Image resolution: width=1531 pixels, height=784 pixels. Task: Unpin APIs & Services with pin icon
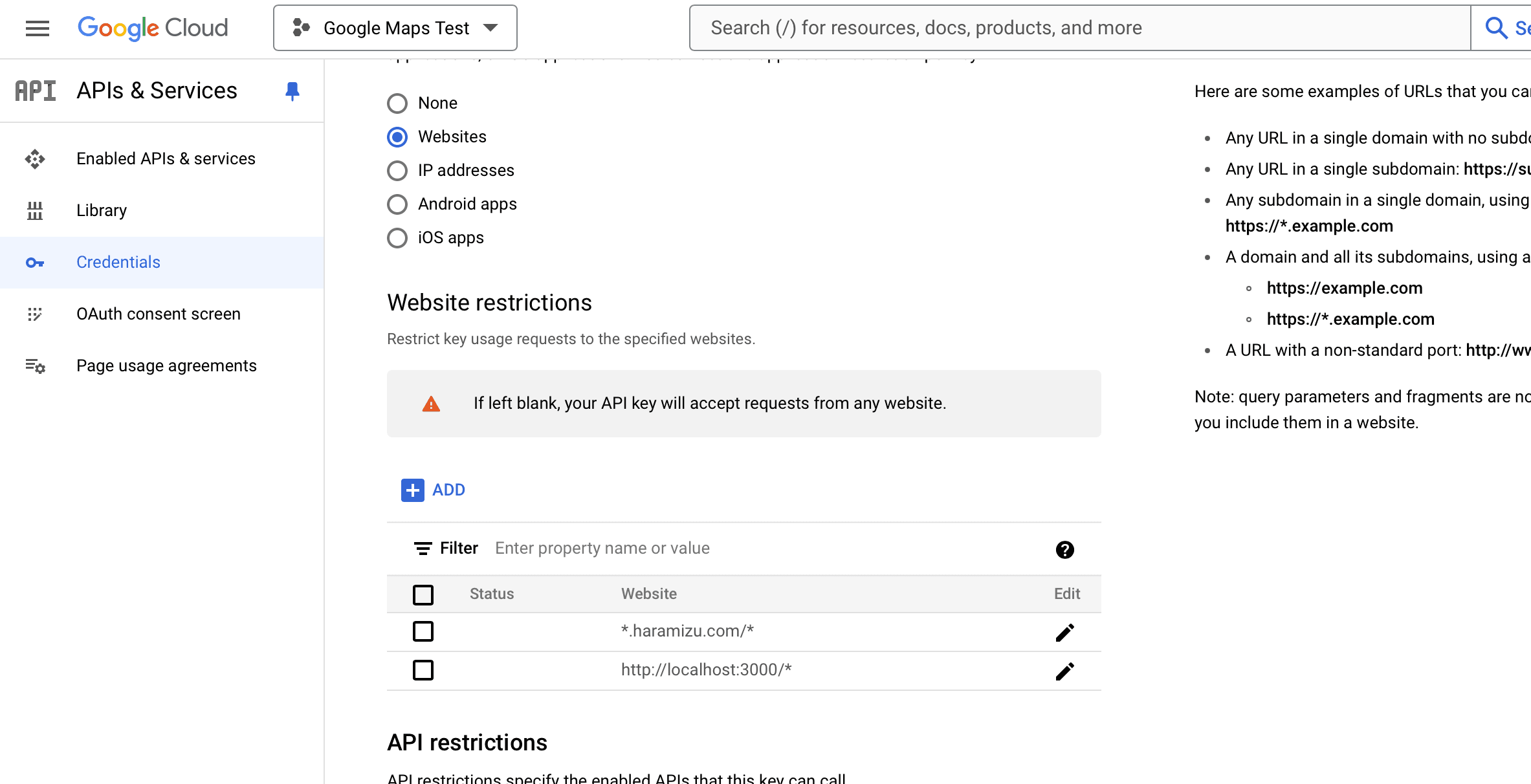(x=292, y=91)
